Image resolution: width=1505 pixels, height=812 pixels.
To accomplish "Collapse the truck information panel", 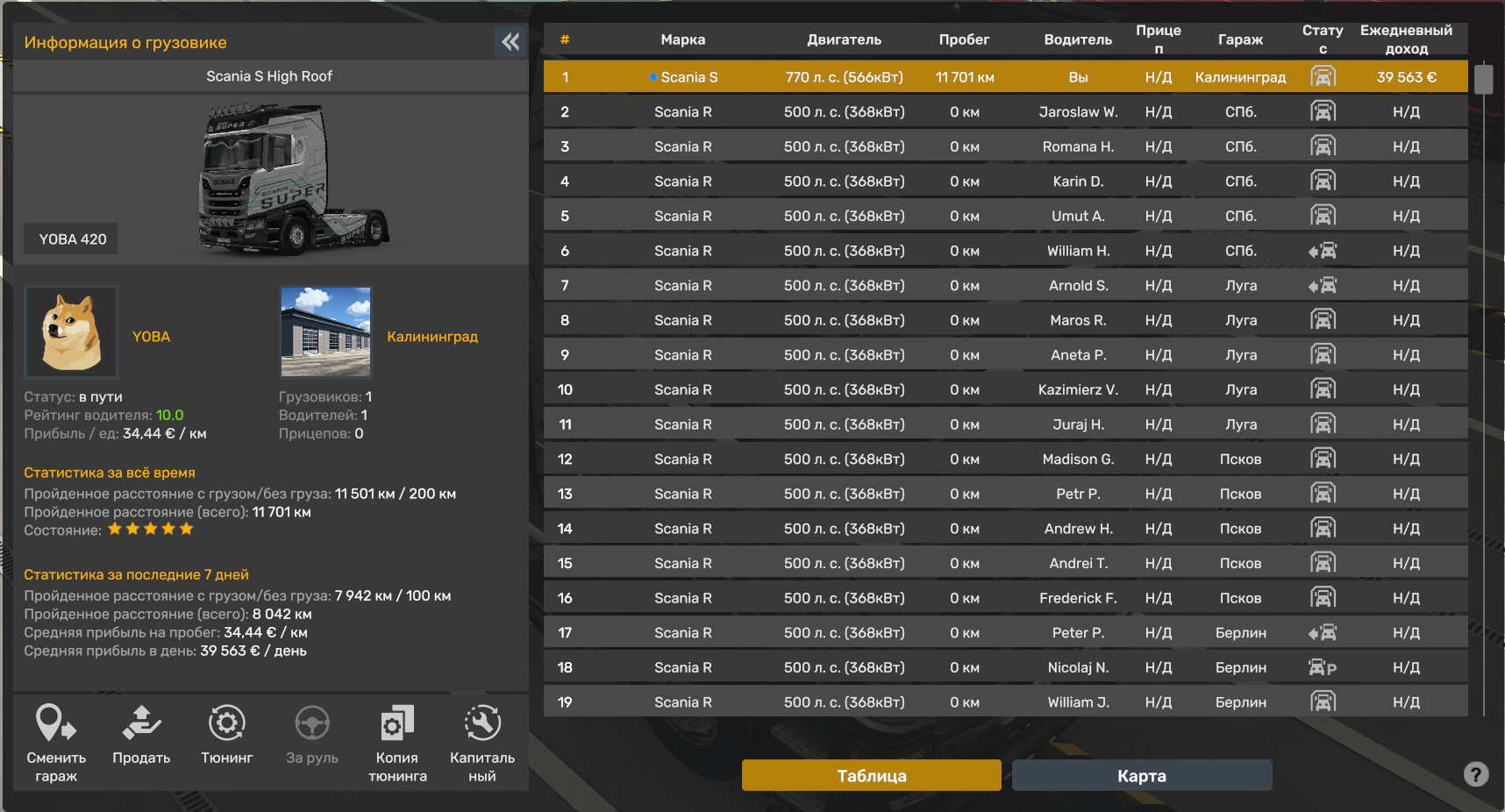I will click(510, 41).
